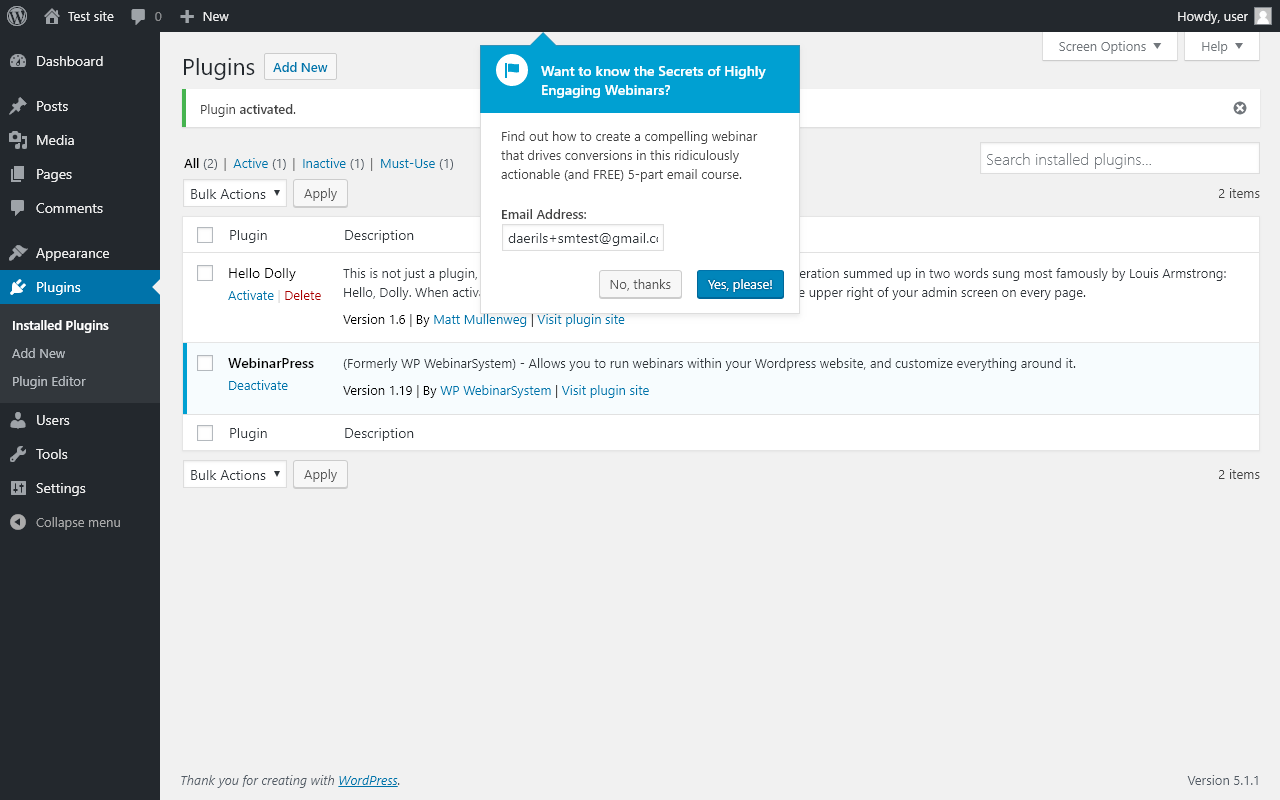
Task: Click the WordPress logo icon
Action: click(17, 16)
